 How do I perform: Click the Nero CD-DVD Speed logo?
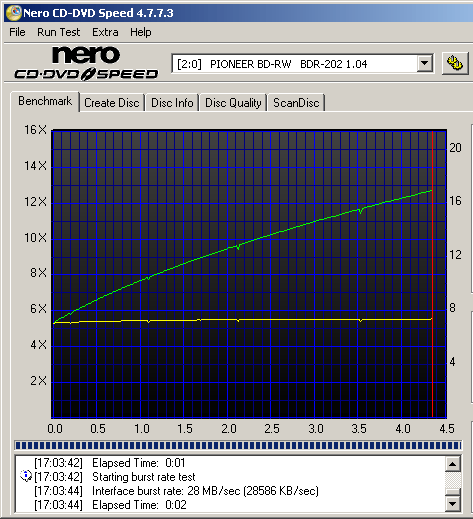coord(86,63)
